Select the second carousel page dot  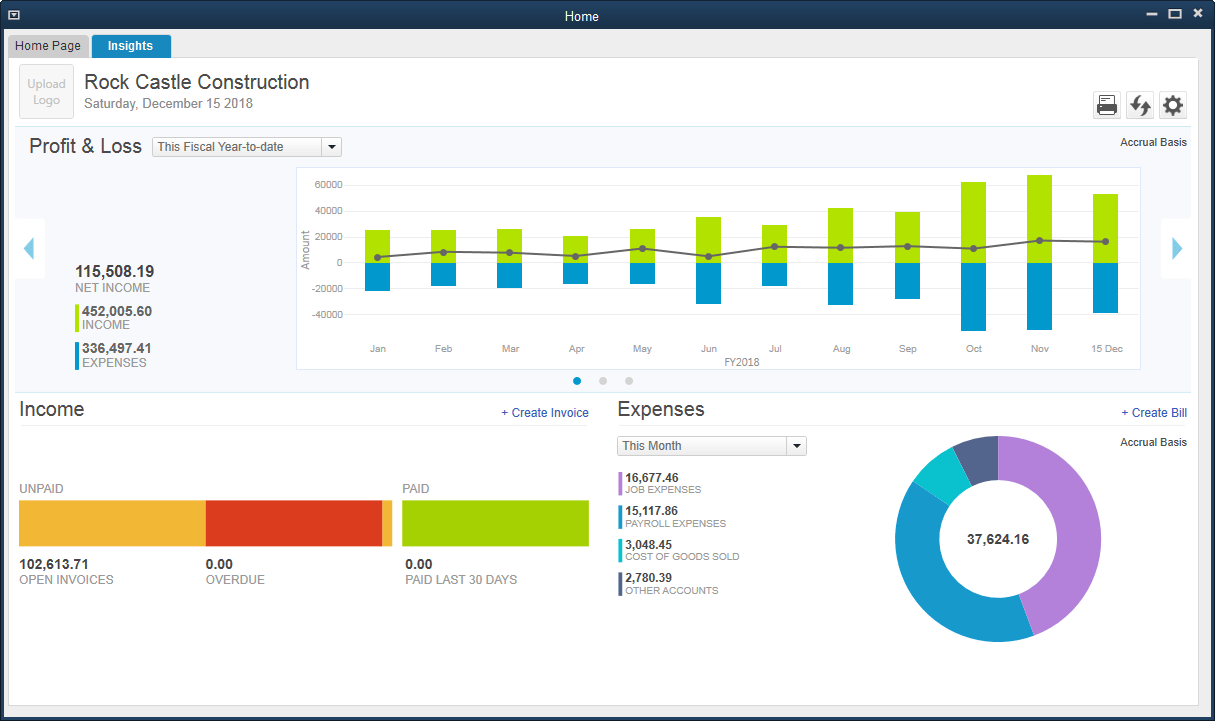coord(603,381)
